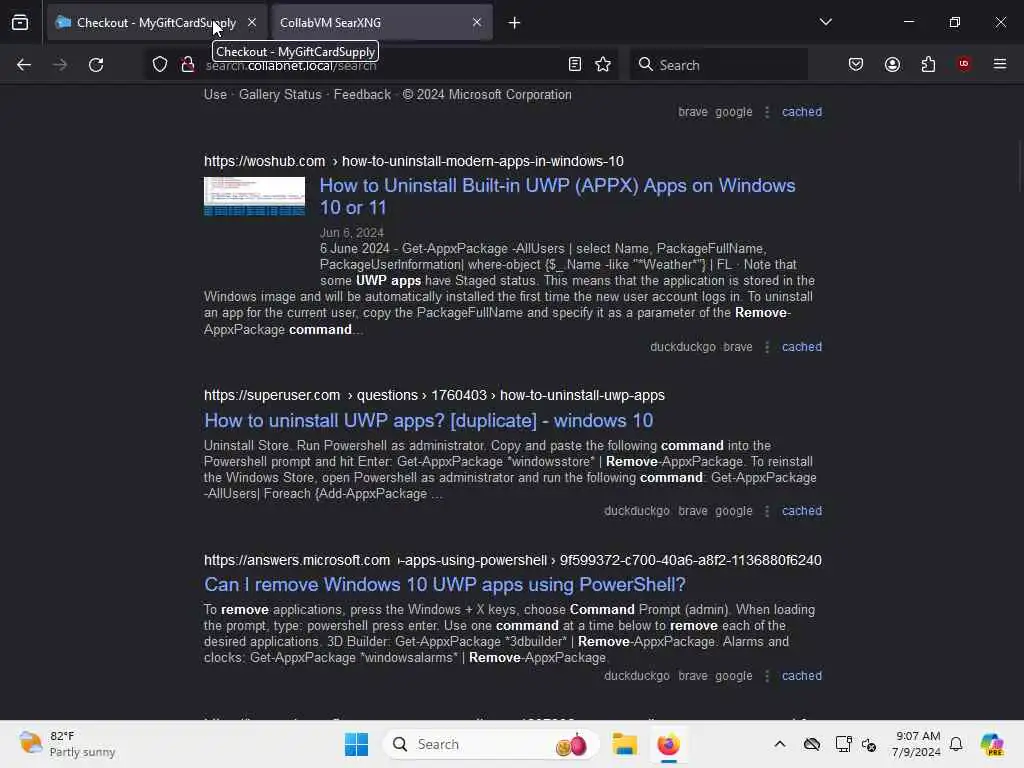The width and height of the screenshot is (1024, 768).
Task: Save page to Pocket
Action: 856,64
